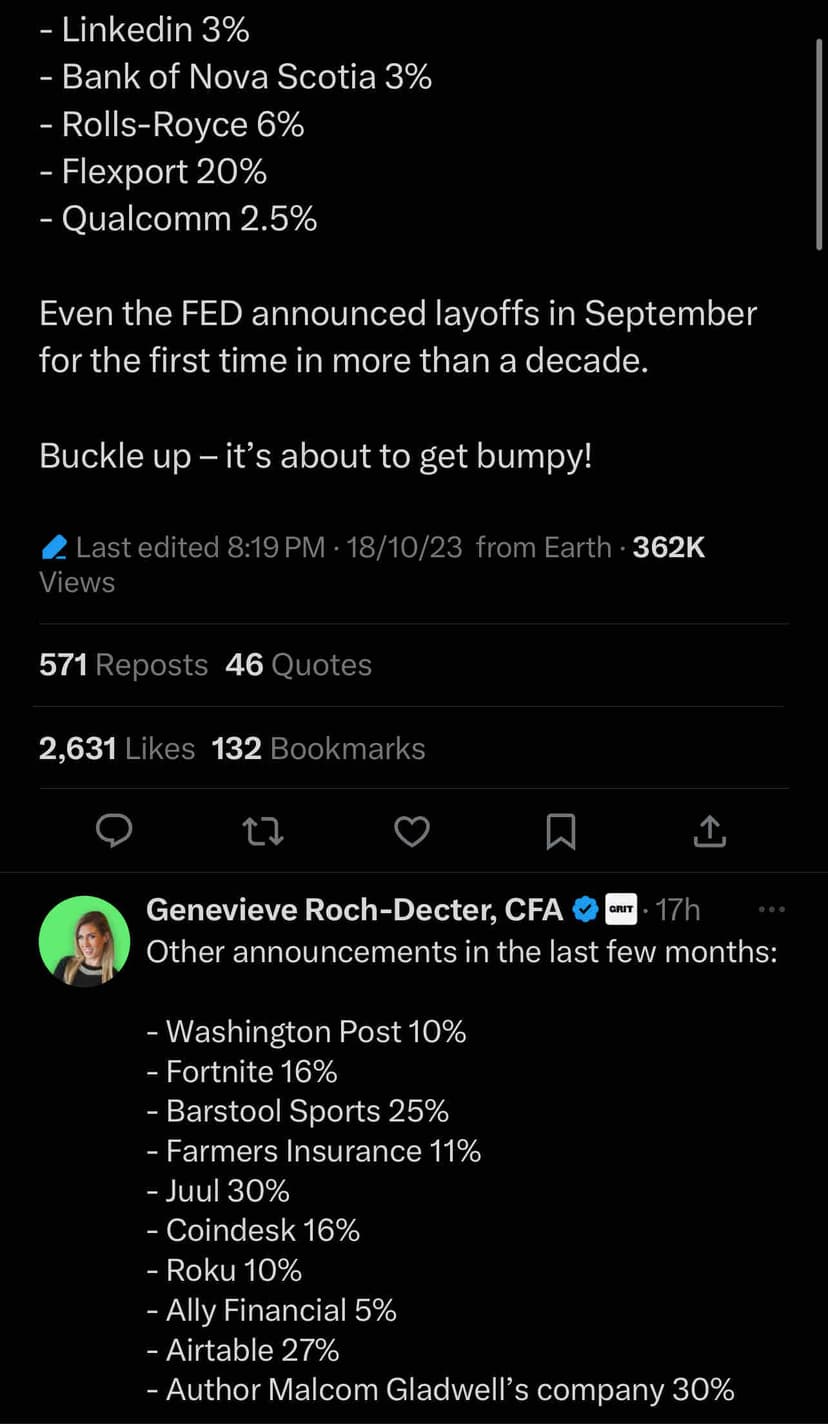Tap the blue verified checkmark badge

pos(584,909)
